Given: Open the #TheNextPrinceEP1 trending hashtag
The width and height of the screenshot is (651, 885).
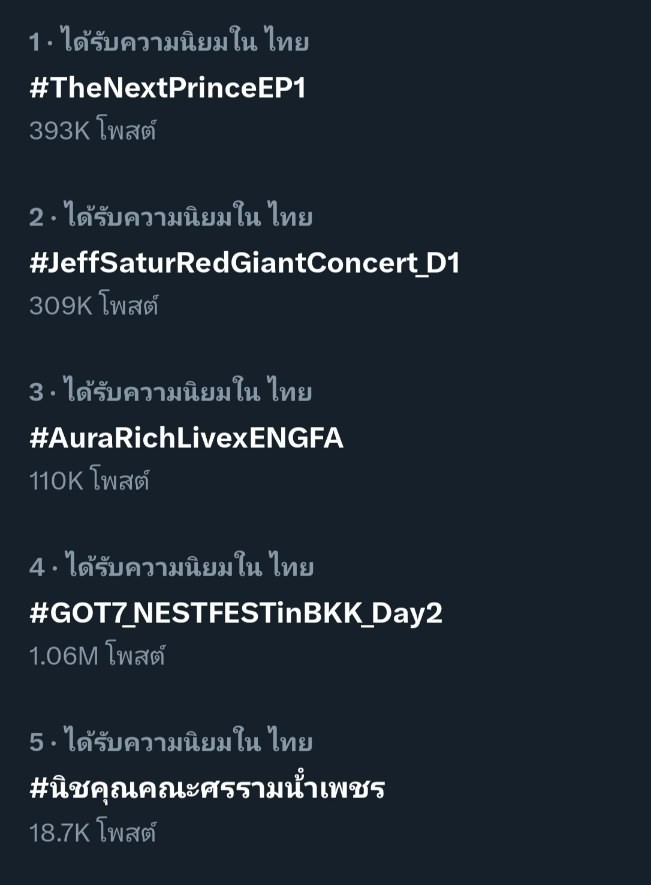Looking at the screenshot, I should 168,88.
